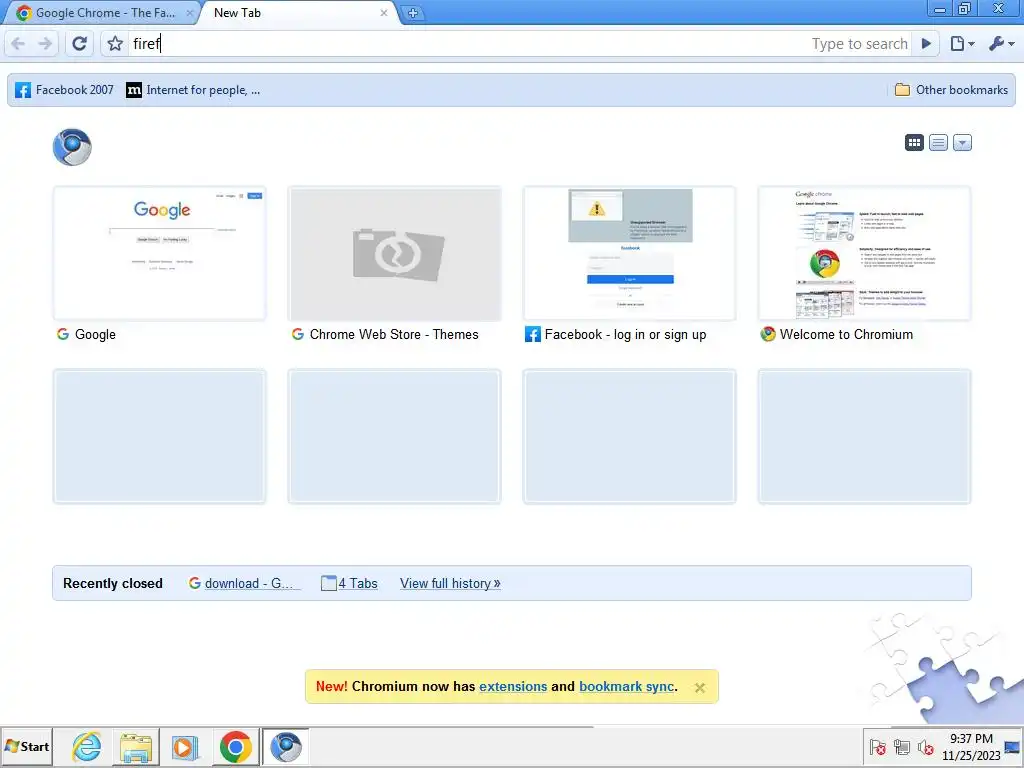Open the Other bookmarks folder

pyautogui.click(x=951, y=90)
